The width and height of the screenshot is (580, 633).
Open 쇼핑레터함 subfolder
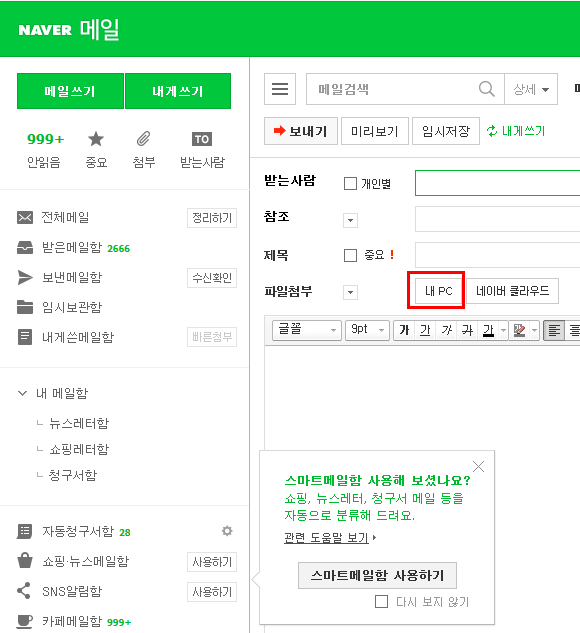point(79,449)
